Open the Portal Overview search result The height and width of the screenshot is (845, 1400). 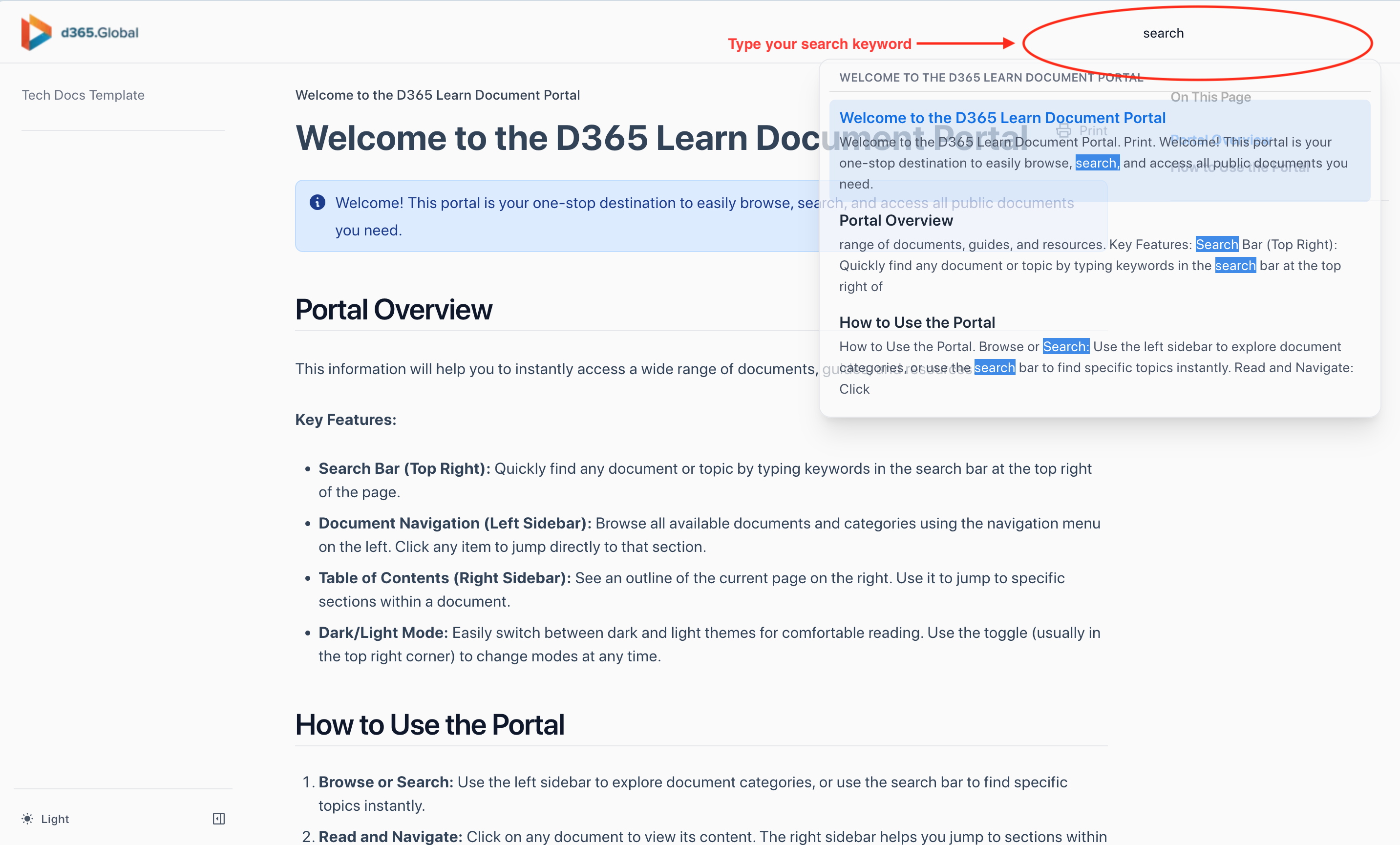pos(1100,253)
